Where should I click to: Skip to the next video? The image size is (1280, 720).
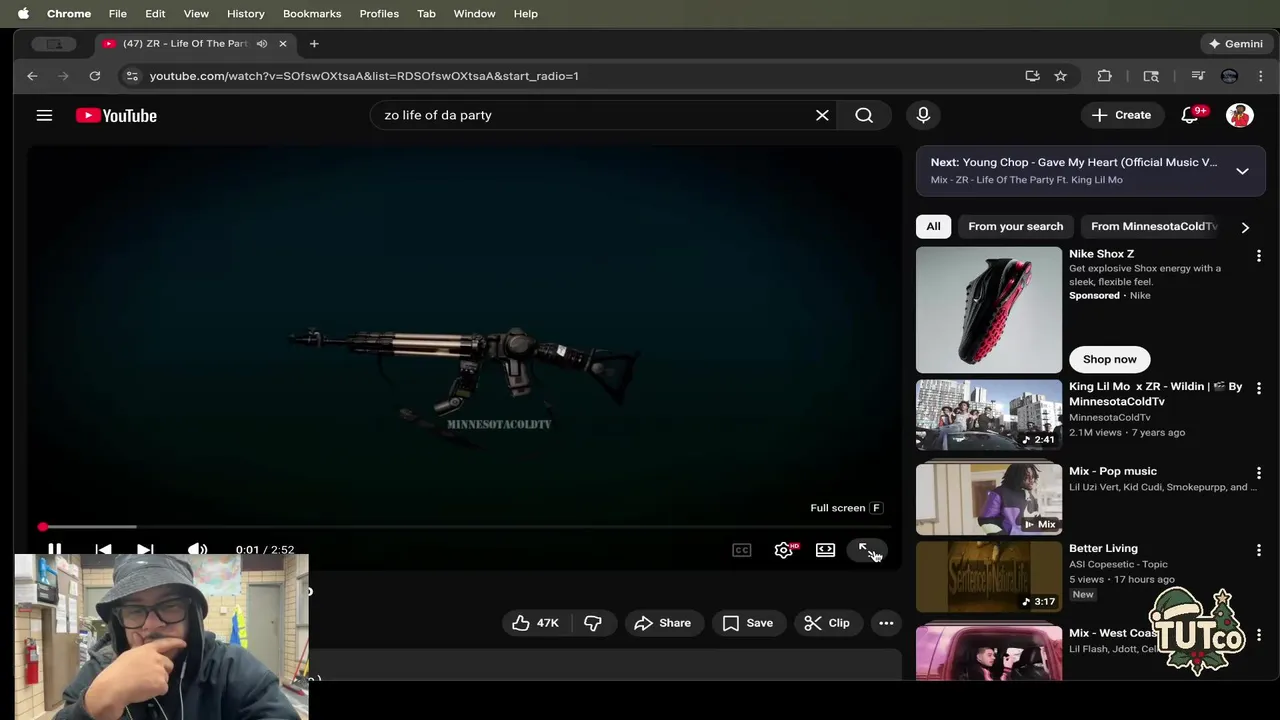(145, 549)
